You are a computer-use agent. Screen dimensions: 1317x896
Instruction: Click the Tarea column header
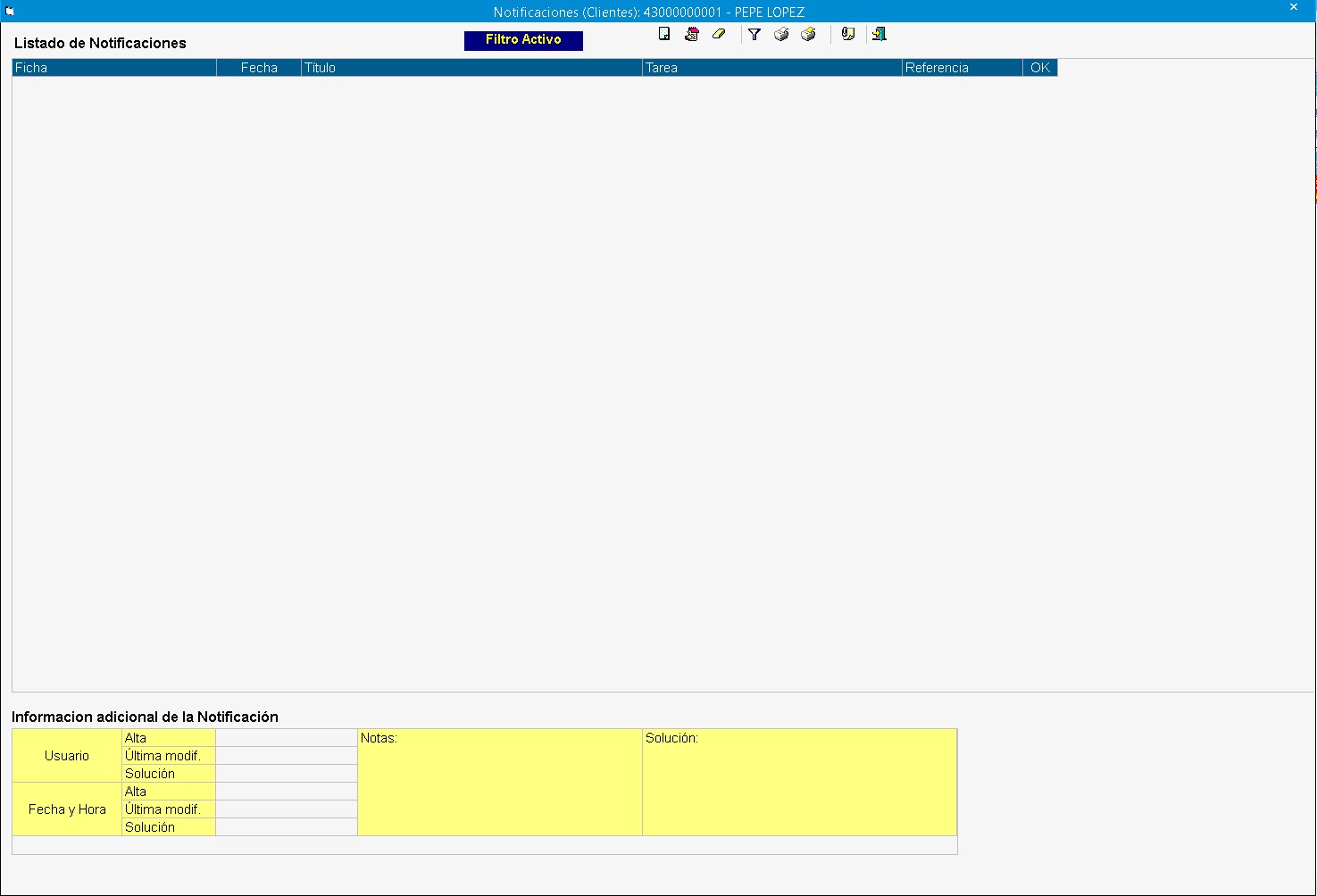771,68
